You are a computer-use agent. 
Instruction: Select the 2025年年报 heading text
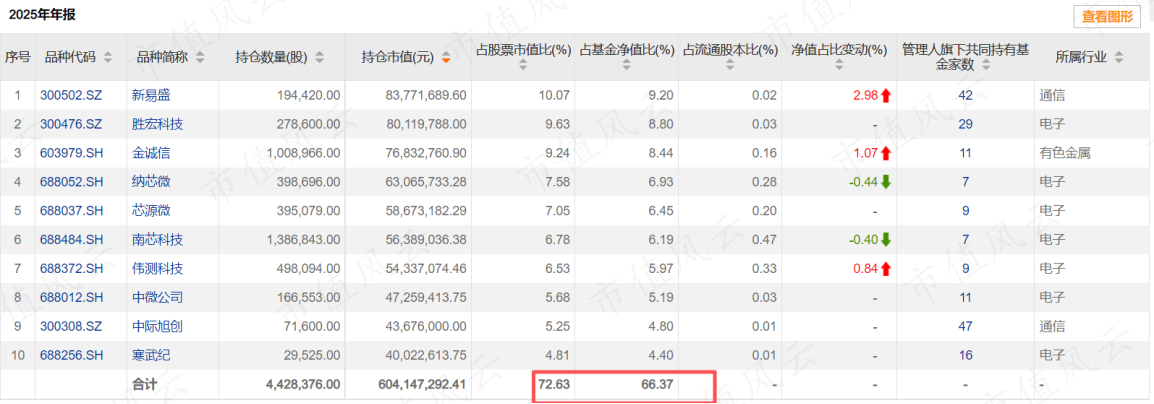[42, 14]
